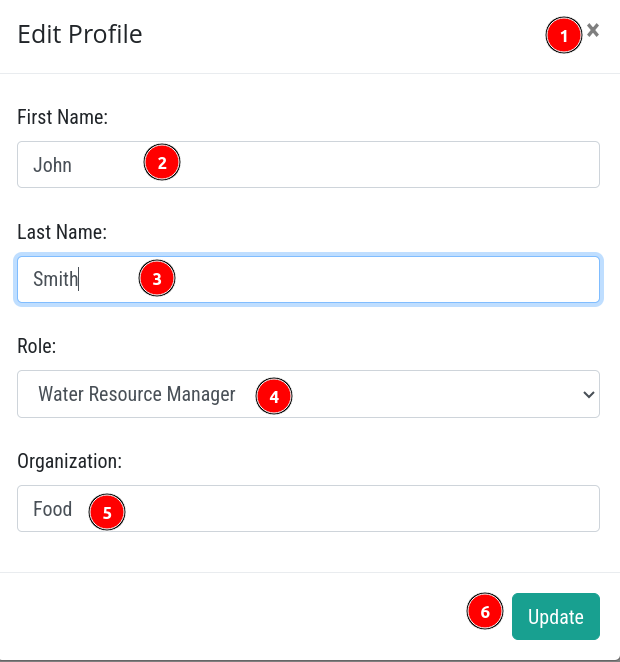The height and width of the screenshot is (662, 620).
Task: Open the Role dropdown chevron arrow
Action: 589,394
